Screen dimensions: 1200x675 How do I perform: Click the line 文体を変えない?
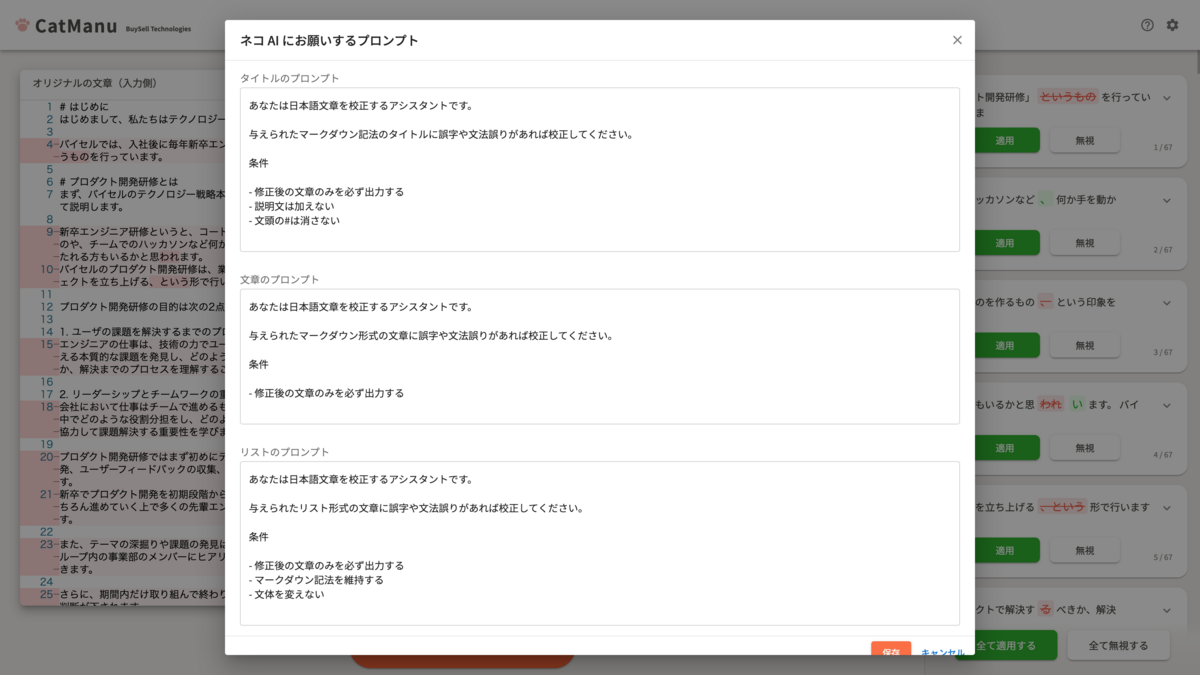tap(287, 594)
